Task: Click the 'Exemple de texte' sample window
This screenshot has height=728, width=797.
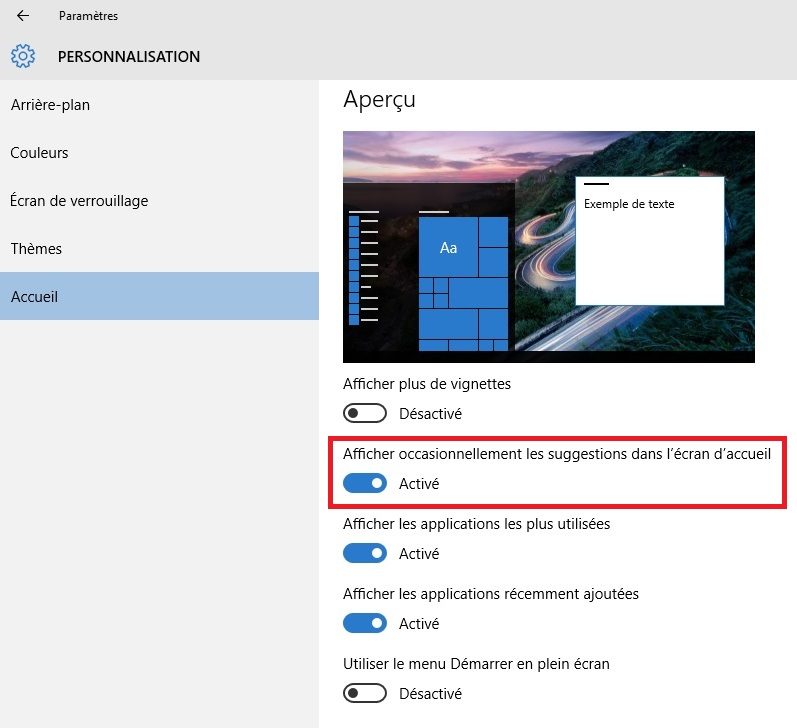Action: (x=649, y=240)
